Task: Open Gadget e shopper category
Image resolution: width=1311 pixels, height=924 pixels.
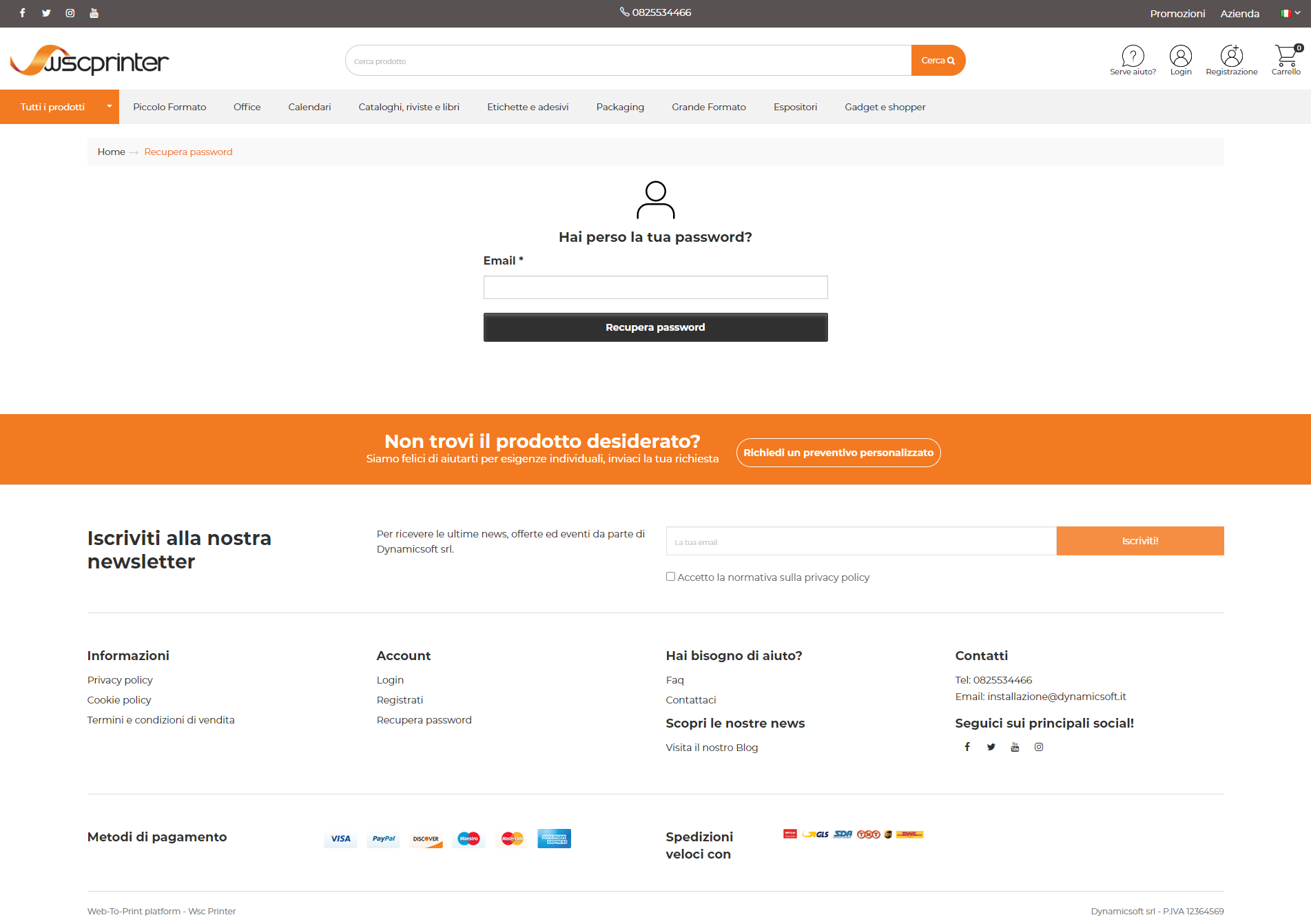Action: click(x=885, y=107)
